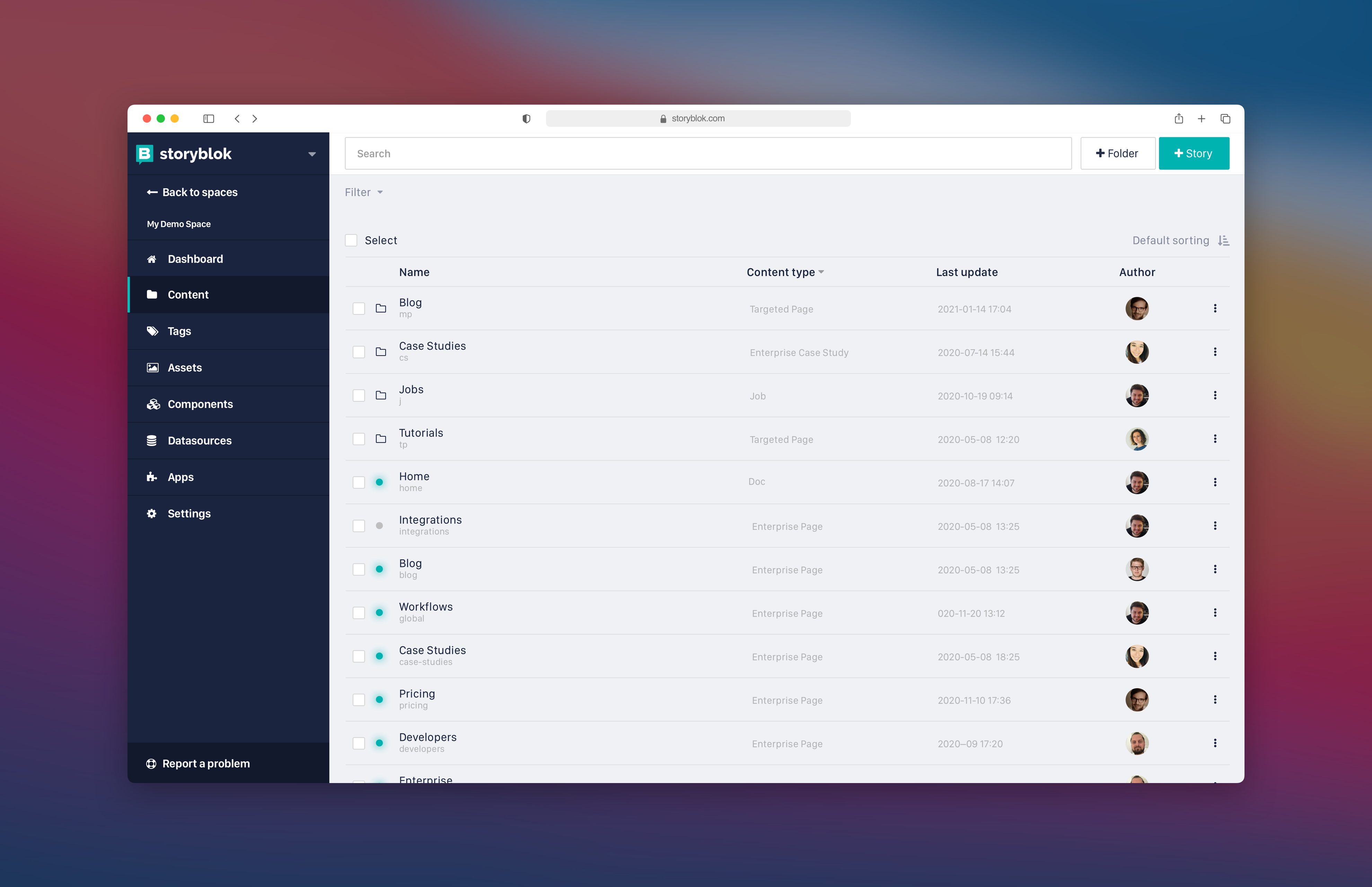Open the Tags section icon in sidebar
This screenshot has width=1372, height=887.
point(152,331)
